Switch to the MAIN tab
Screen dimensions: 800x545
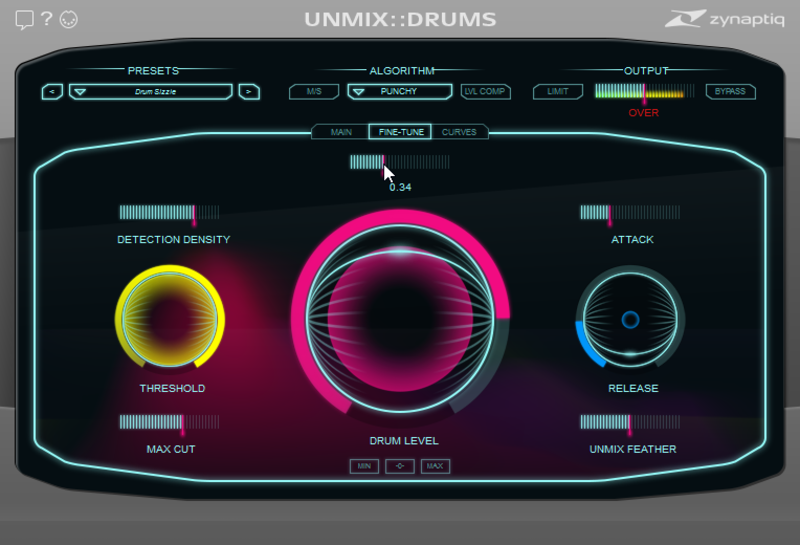[x=341, y=132]
